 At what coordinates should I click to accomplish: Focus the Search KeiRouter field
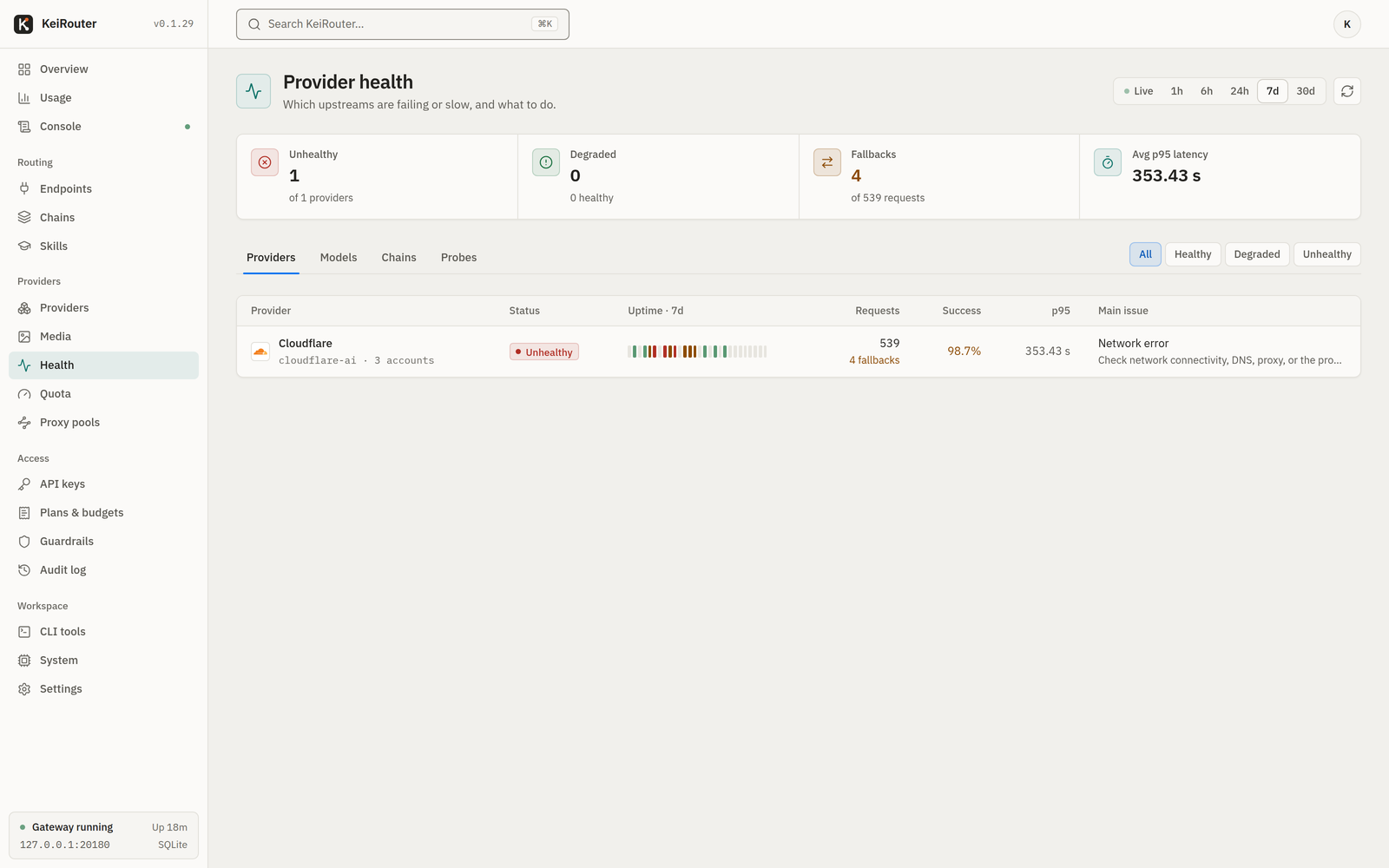click(403, 24)
